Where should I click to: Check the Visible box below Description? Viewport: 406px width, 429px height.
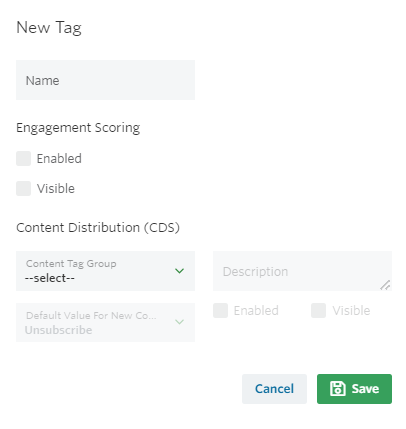tap(318, 310)
